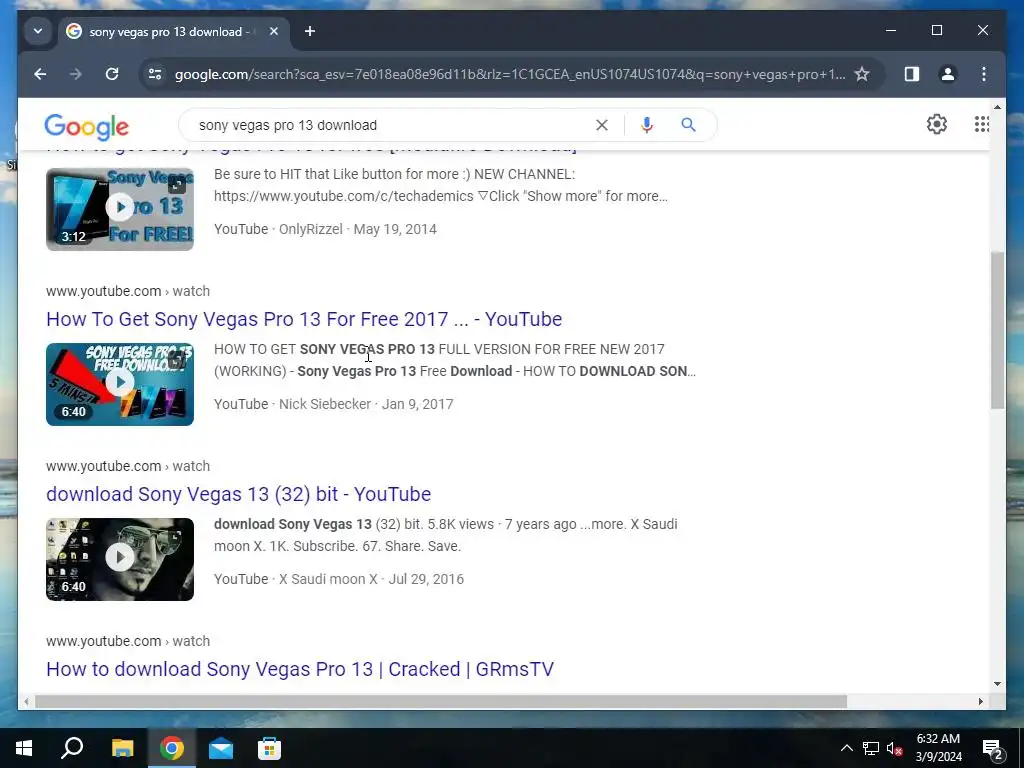
Task: Click www.youtube.com › watch above the 32 bit result
Action: point(128,466)
